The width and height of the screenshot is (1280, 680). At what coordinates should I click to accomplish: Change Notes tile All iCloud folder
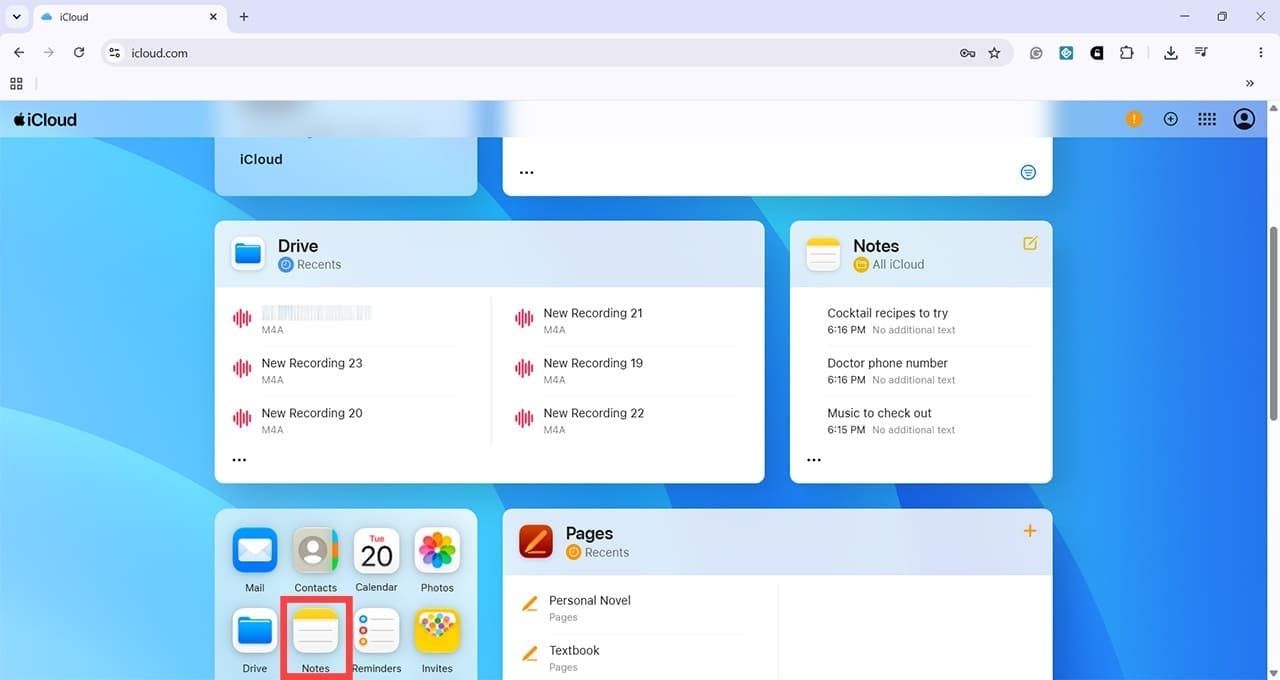pyautogui.click(x=889, y=265)
